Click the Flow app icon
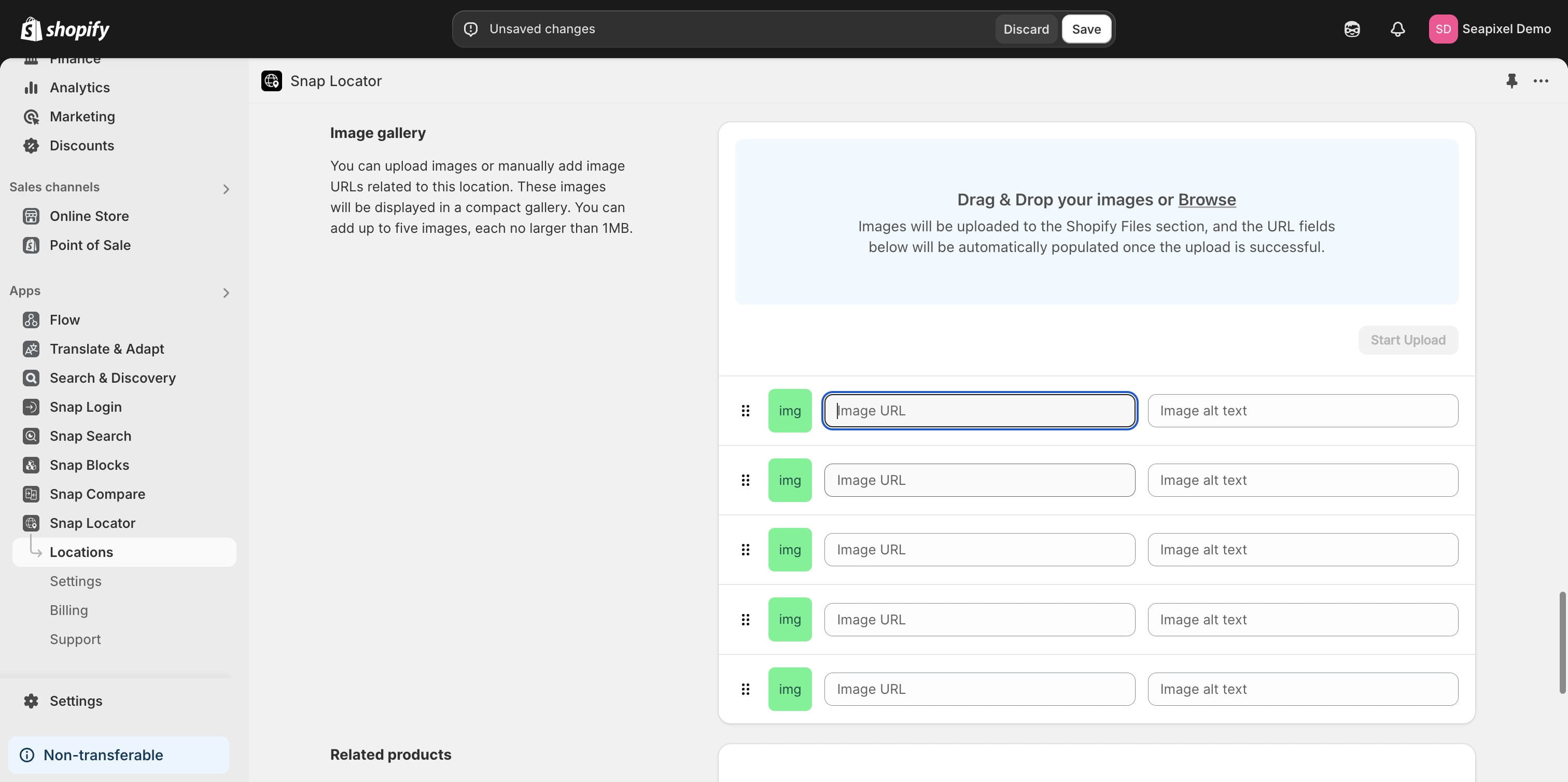 [31, 319]
